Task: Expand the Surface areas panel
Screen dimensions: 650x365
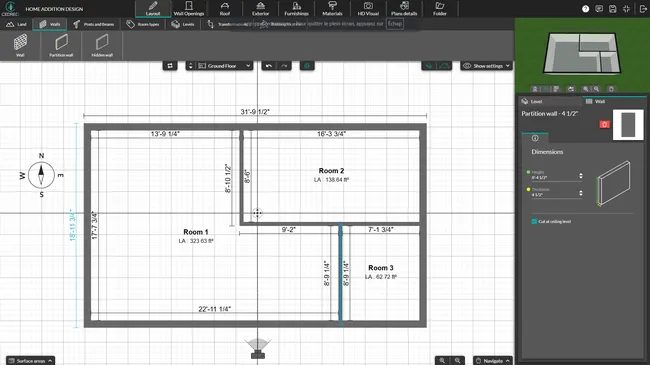Action: coord(30,360)
